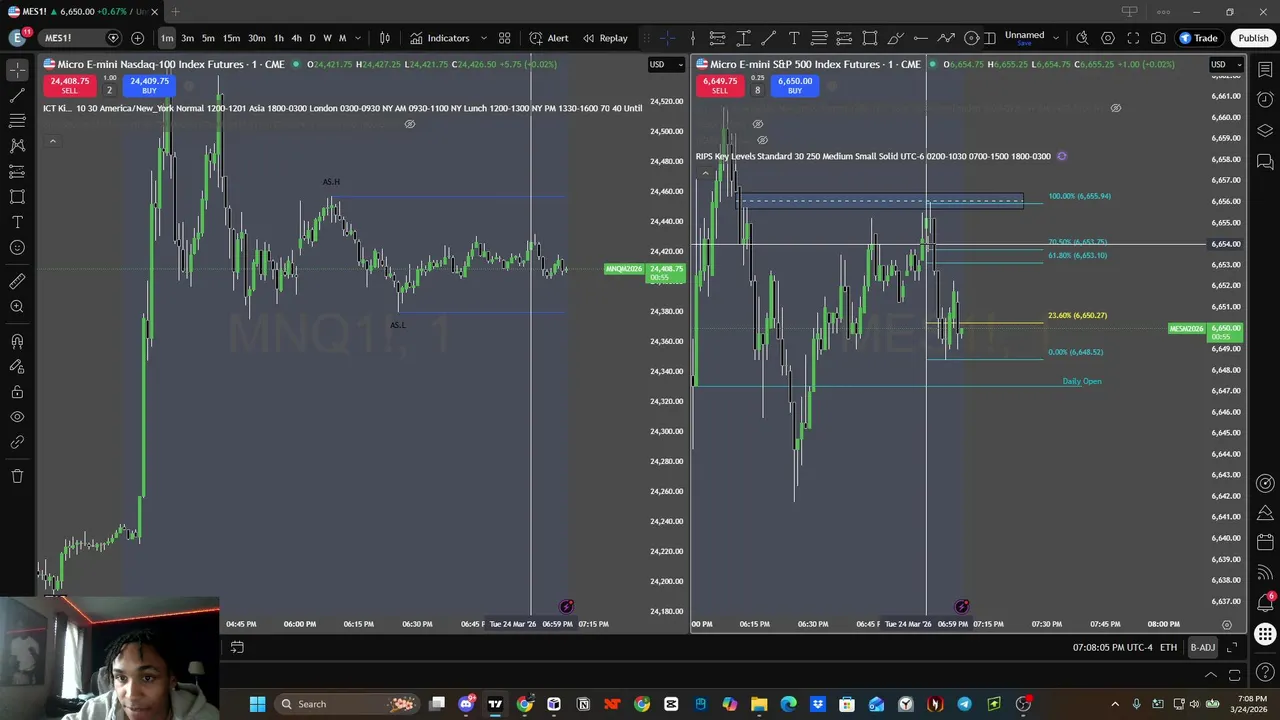The width and height of the screenshot is (1280, 720).
Task: Select the path zigzag tool in favorites toolbar
Action: click(x=946, y=38)
